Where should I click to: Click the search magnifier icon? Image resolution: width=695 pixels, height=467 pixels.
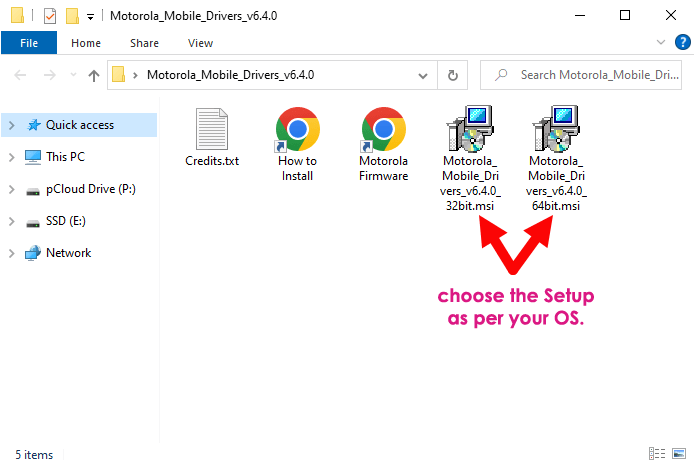(x=501, y=75)
